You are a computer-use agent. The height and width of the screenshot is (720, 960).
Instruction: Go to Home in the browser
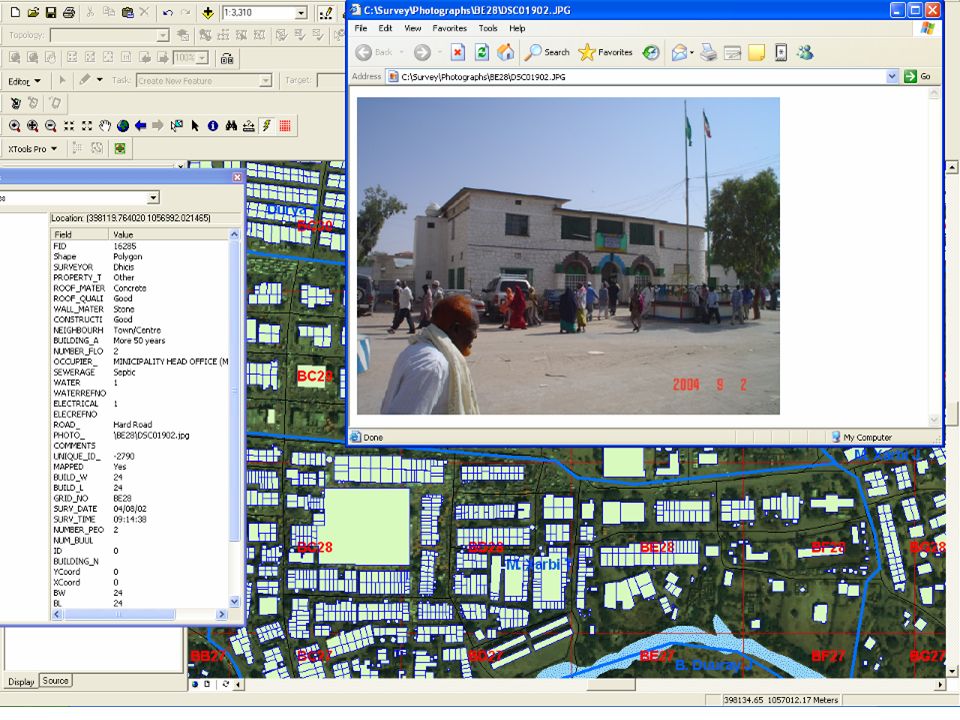click(x=506, y=53)
